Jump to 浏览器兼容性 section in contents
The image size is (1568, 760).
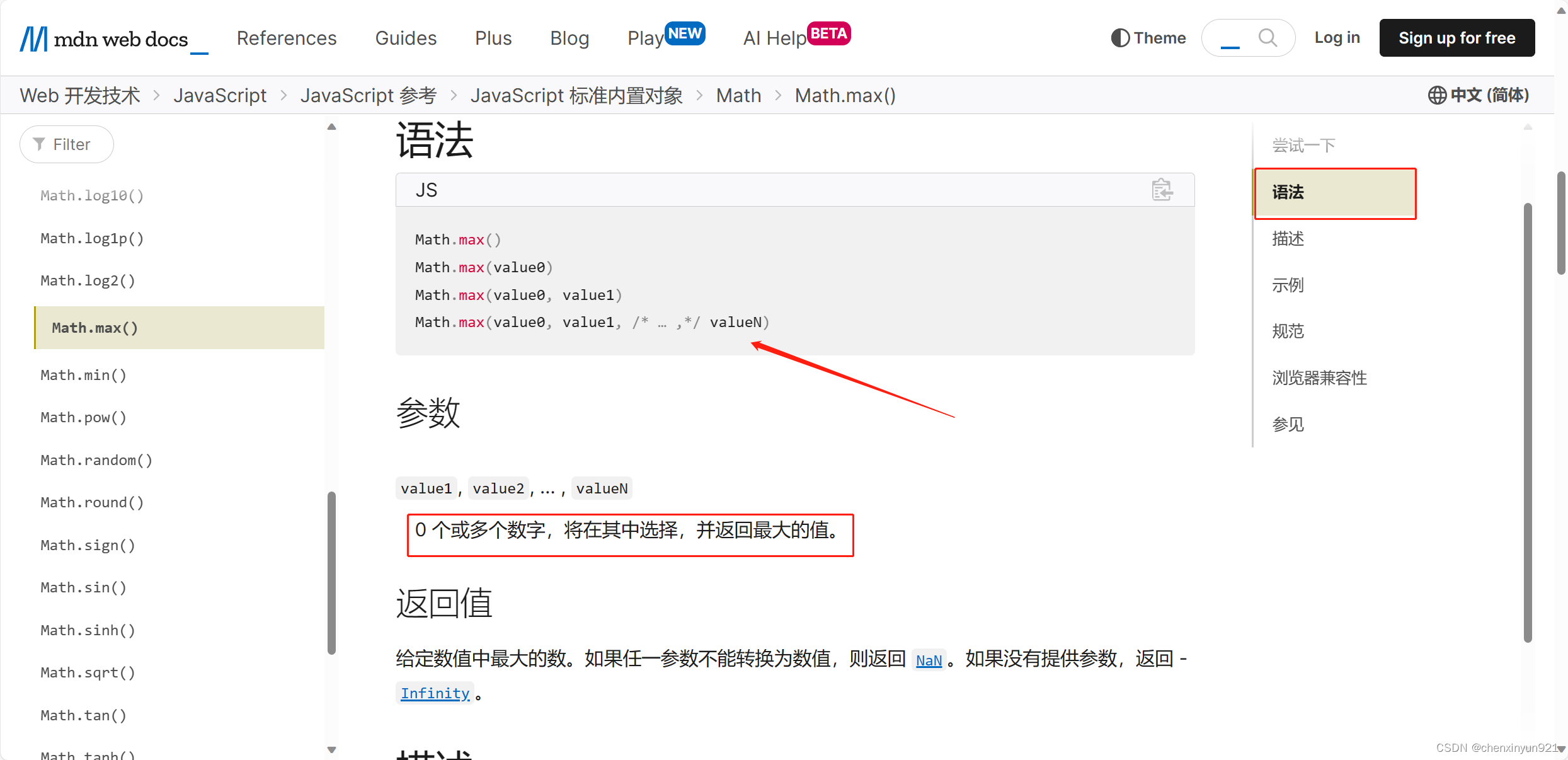click(1319, 378)
